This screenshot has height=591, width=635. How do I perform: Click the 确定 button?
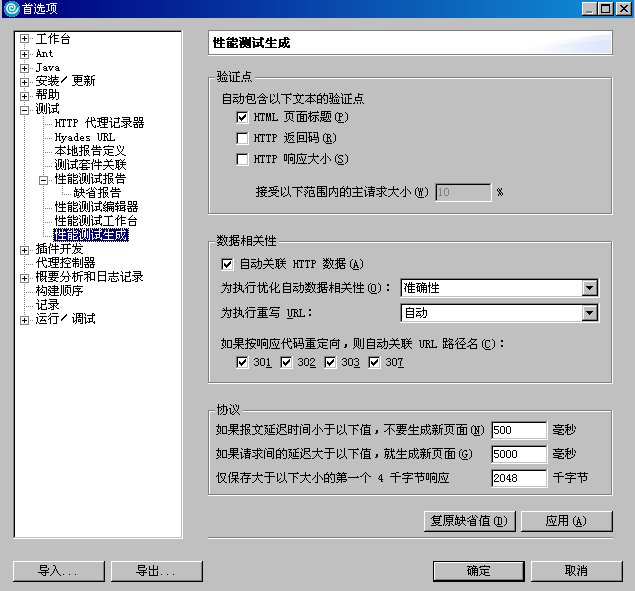[x=479, y=571]
